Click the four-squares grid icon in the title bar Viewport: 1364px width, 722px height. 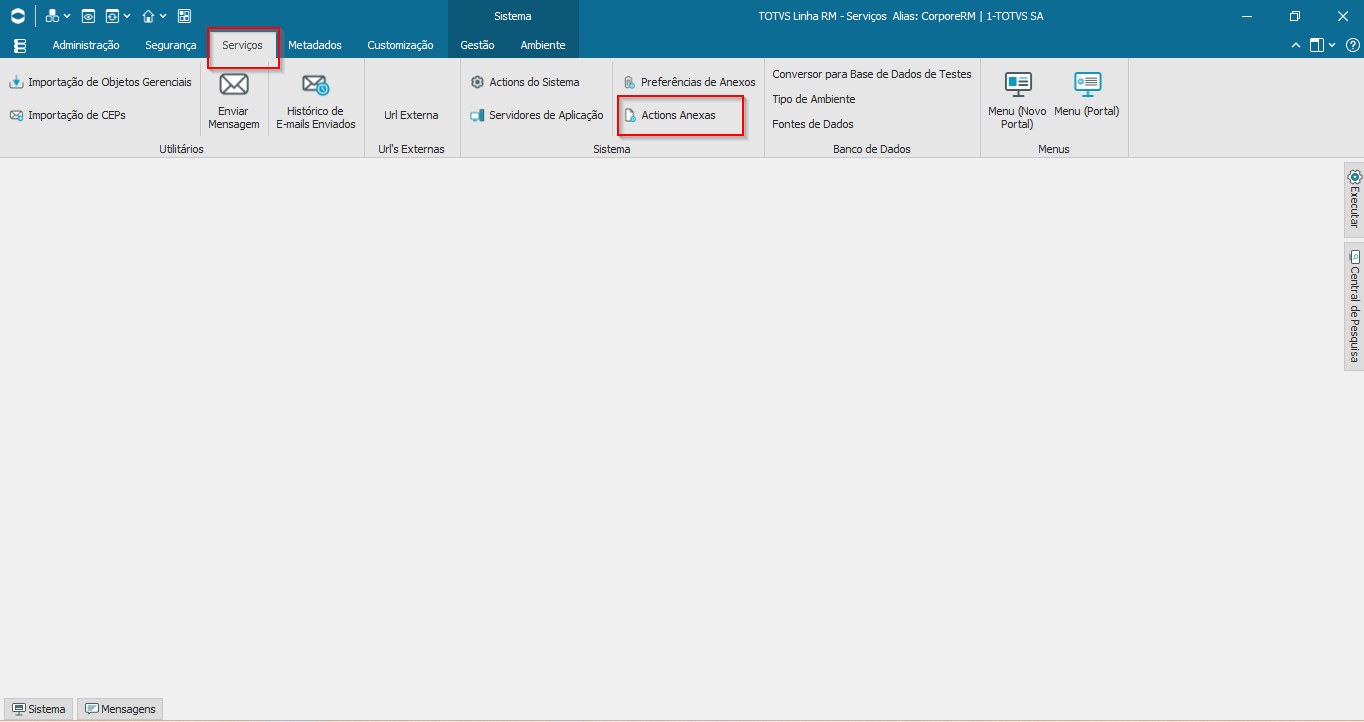pyautogui.click(x=184, y=16)
